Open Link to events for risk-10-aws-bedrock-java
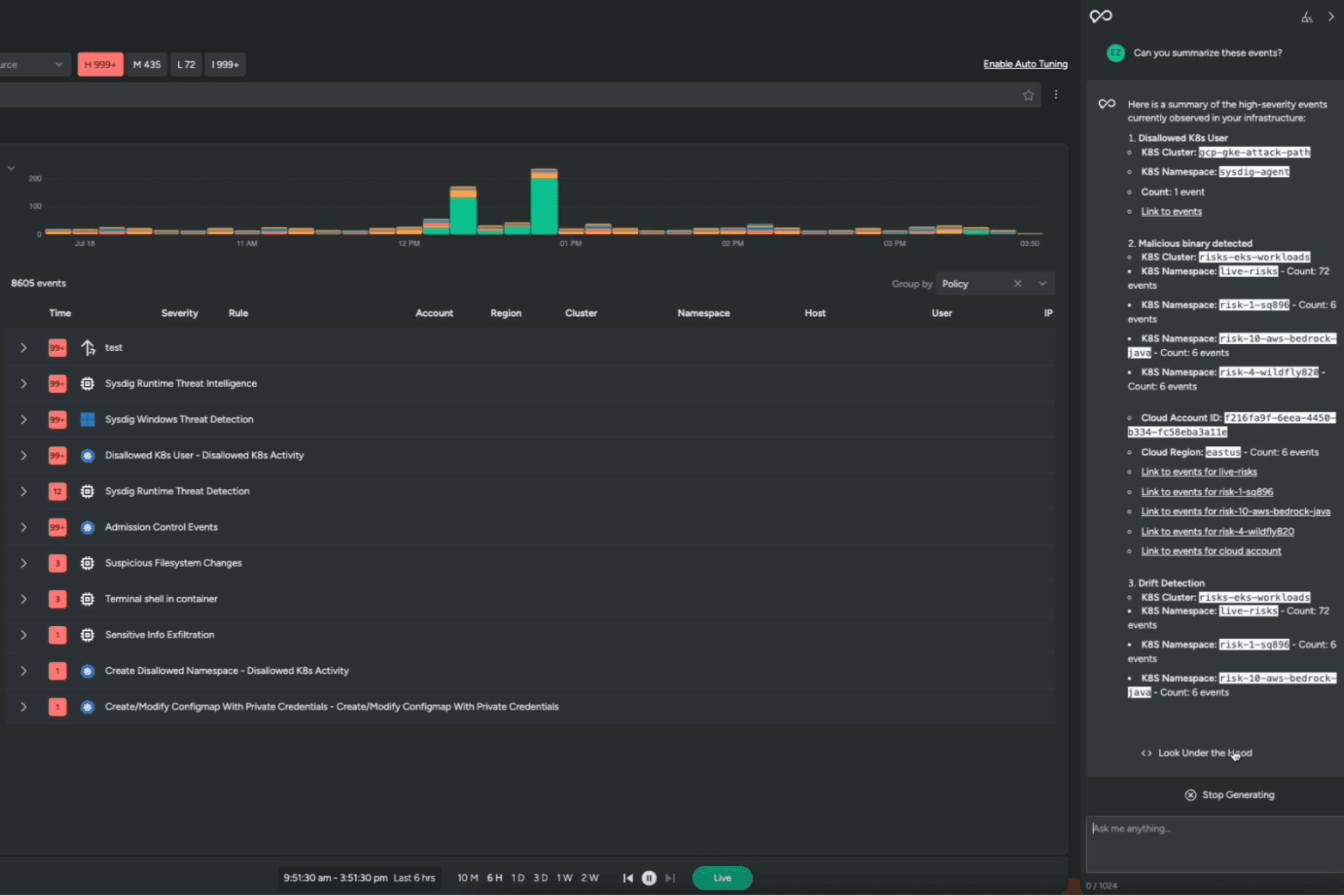1344x896 pixels. pyautogui.click(x=1236, y=512)
